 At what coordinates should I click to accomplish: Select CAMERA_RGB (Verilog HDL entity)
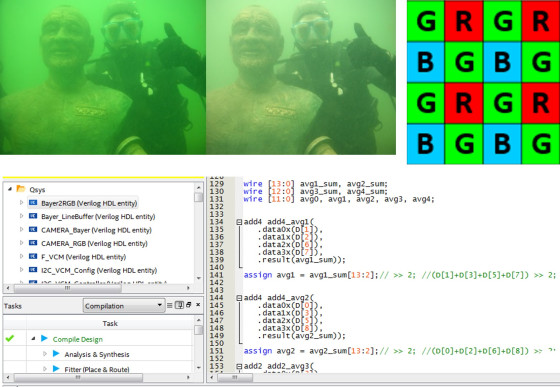coord(94,243)
